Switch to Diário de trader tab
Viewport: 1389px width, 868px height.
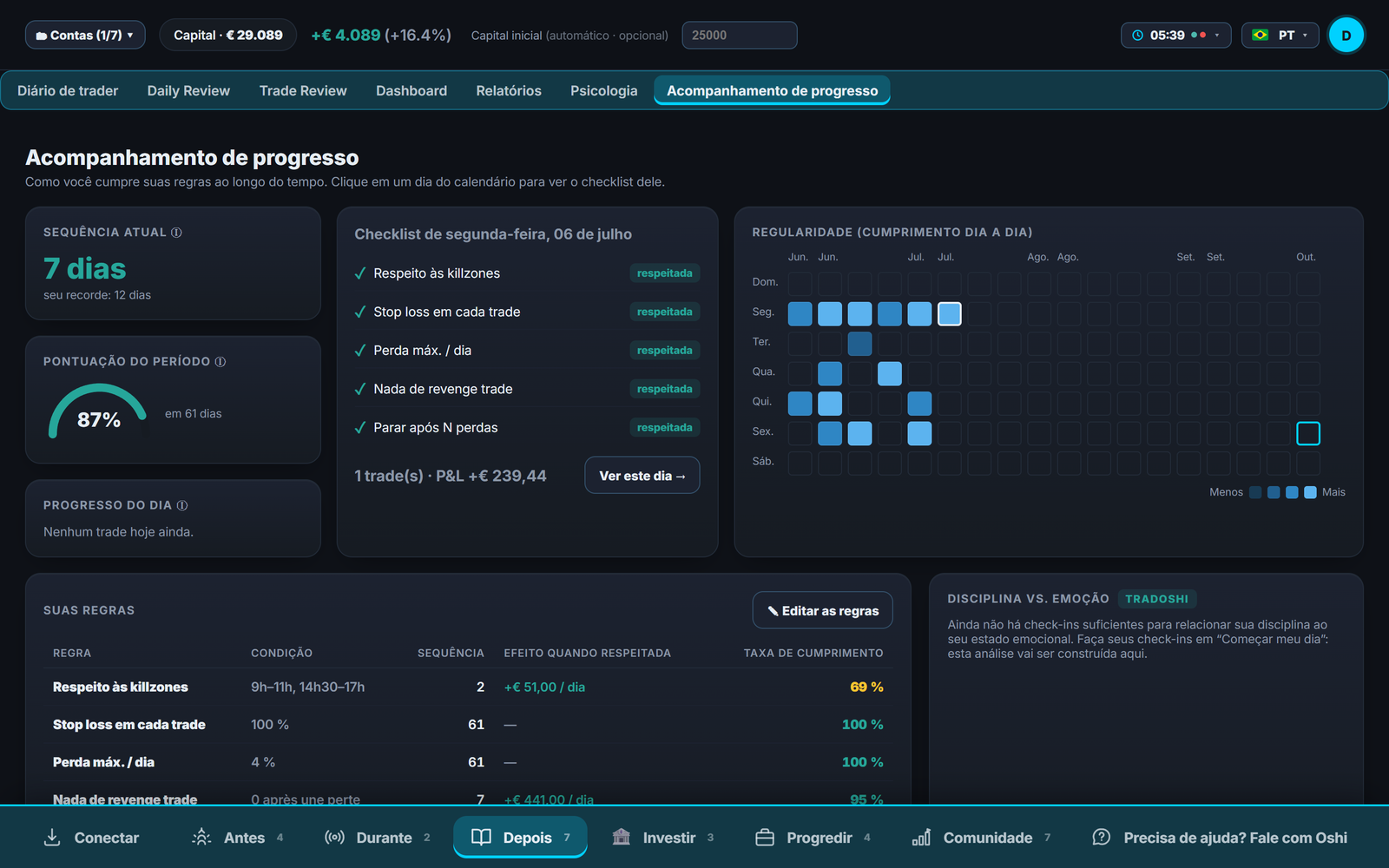point(68,91)
